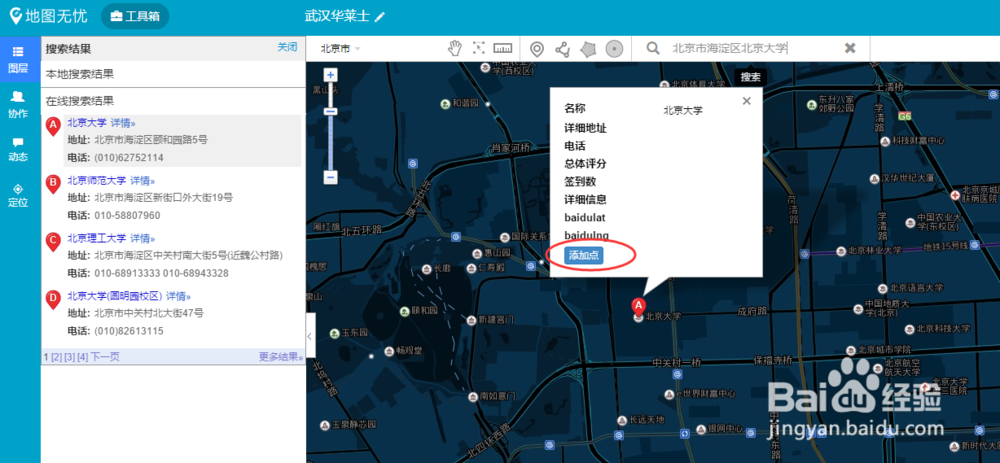Click the map zoom slider handle
1000x463 pixels.
click(330, 112)
